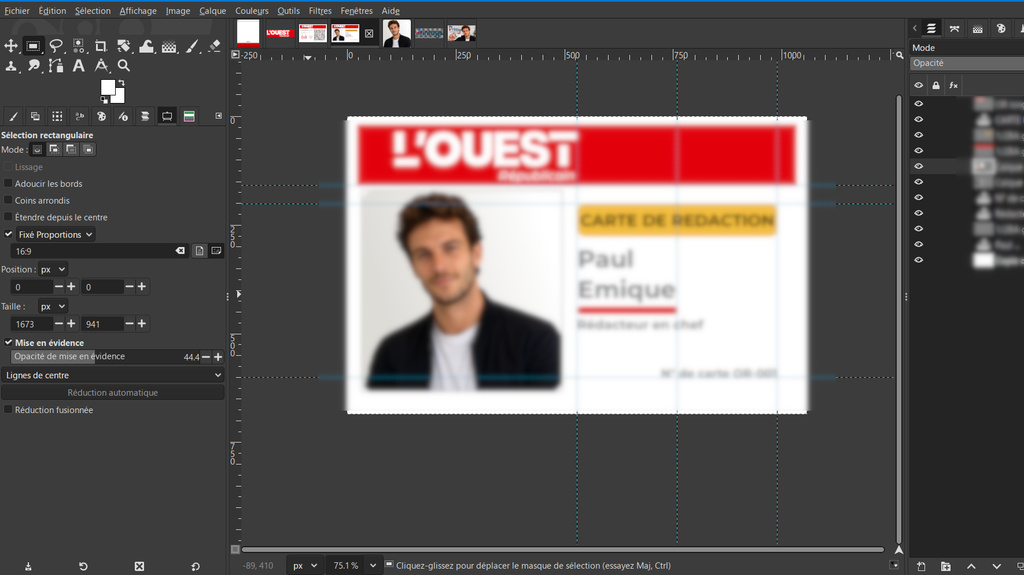Screen dimensions: 1024x575
Task: Open the Fixé Proportions dropdown
Action: [x=56, y=235]
